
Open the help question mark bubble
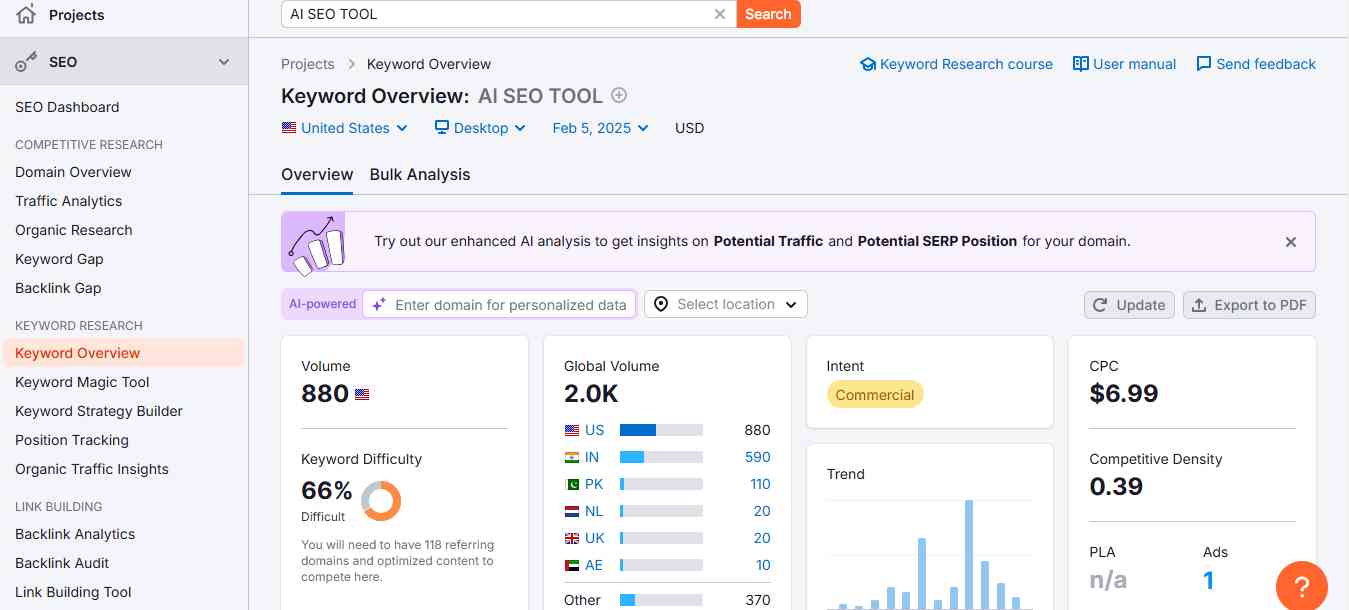point(1301,584)
